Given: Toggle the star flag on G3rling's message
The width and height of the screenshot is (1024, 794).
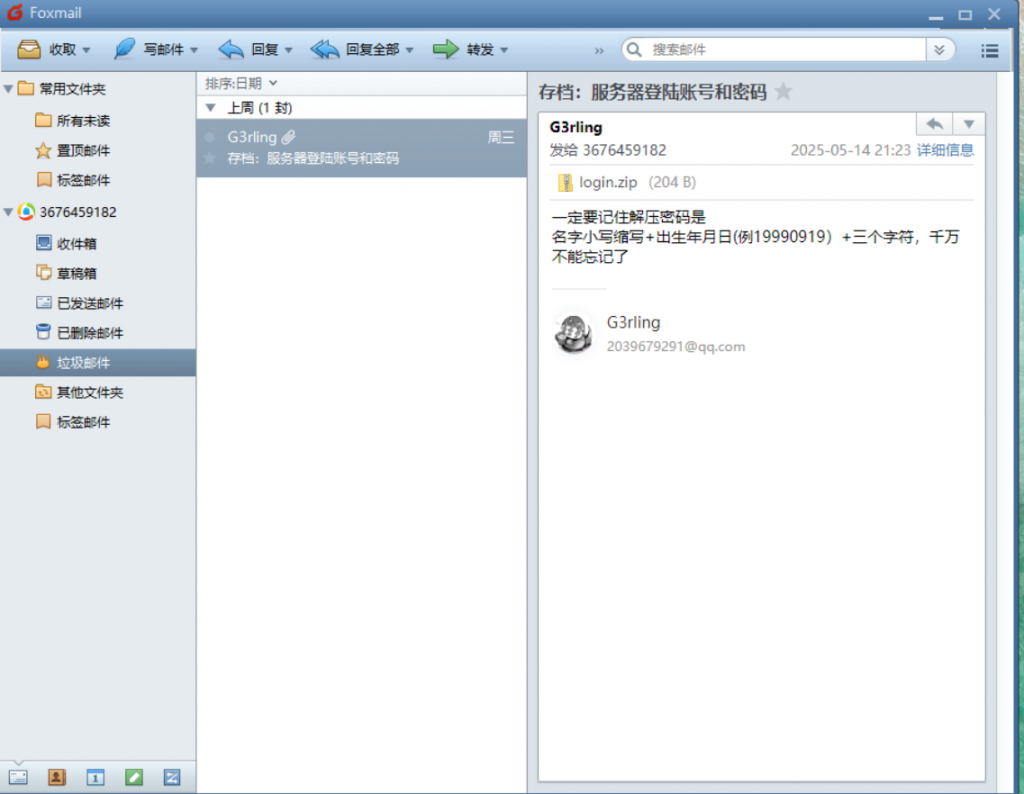Looking at the screenshot, I should 209,158.
